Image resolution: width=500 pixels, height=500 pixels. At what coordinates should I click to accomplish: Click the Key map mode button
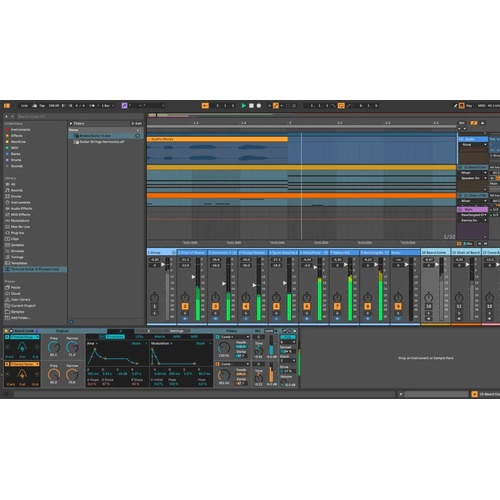click(469, 106)
